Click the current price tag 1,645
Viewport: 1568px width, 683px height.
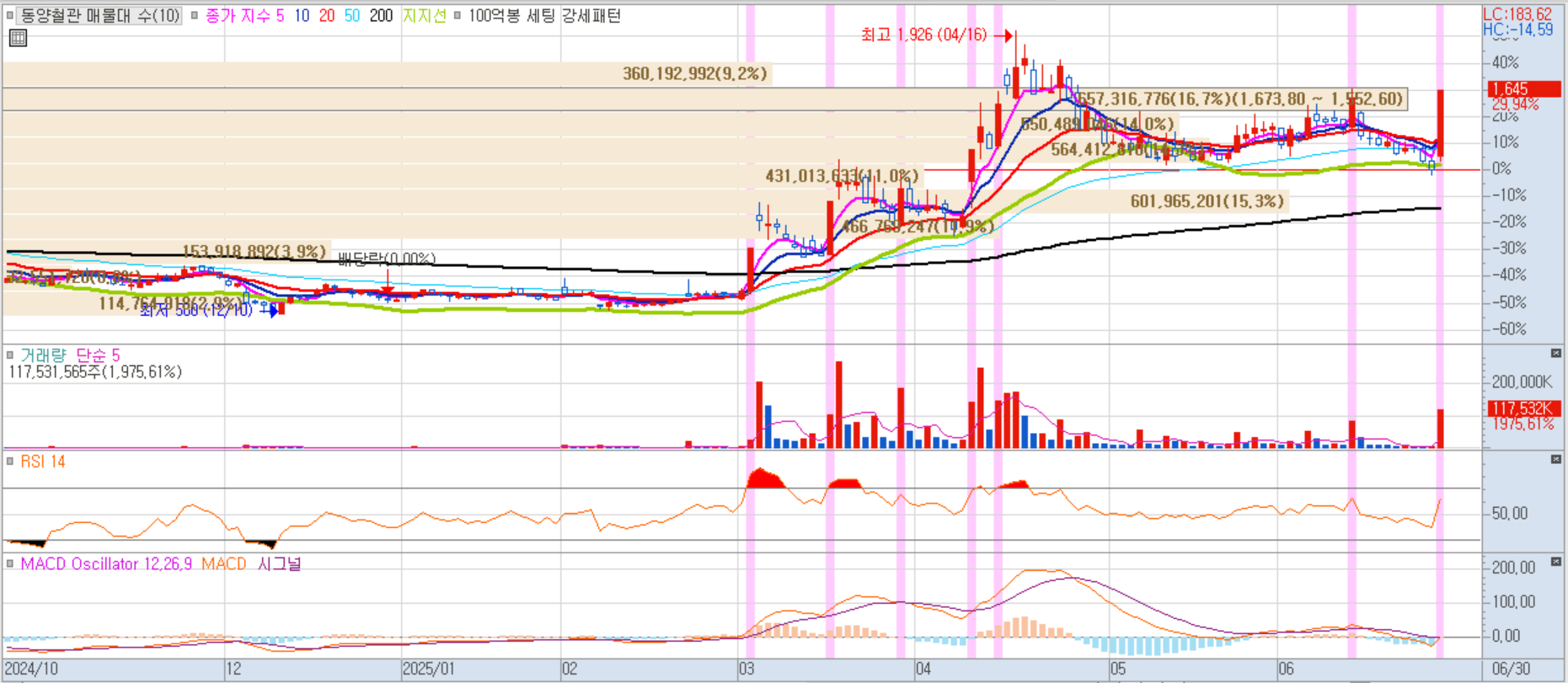[x=1524, y=88]
